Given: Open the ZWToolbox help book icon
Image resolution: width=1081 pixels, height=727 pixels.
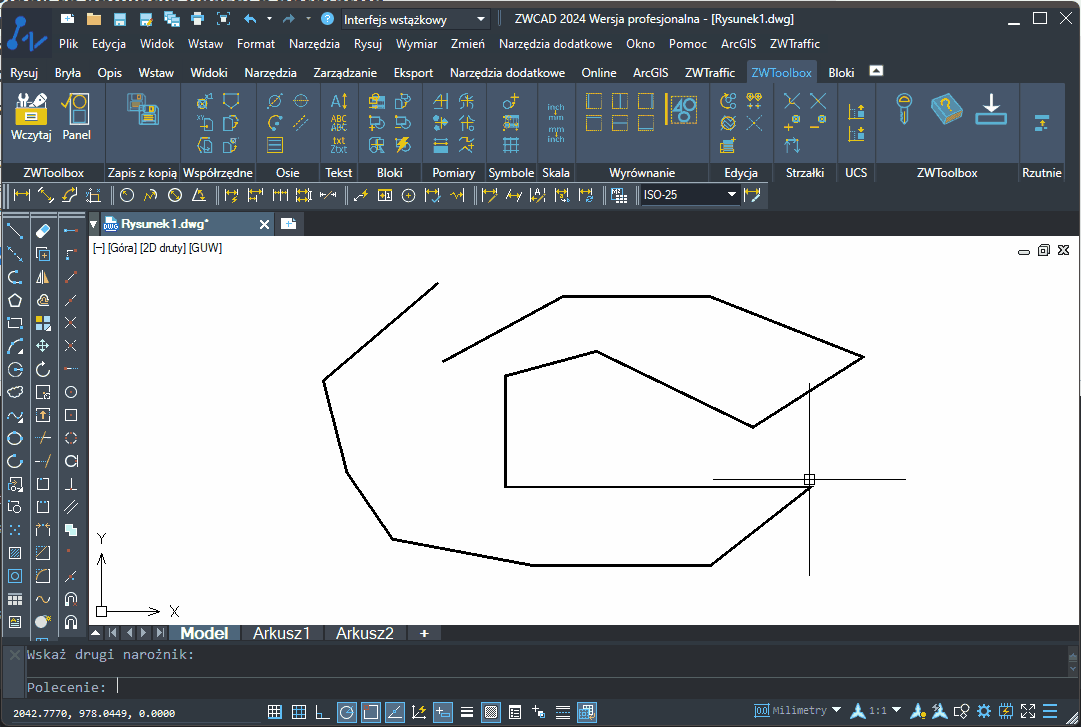Looking at the screenshot, I should click(946, 109).
